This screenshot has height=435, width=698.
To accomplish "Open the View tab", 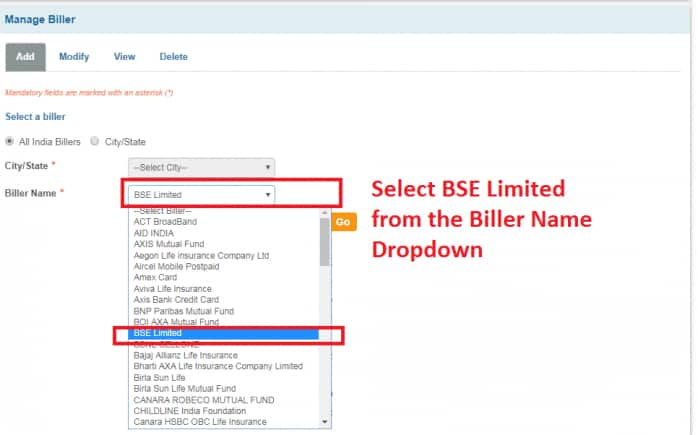I will click(124, 57).
